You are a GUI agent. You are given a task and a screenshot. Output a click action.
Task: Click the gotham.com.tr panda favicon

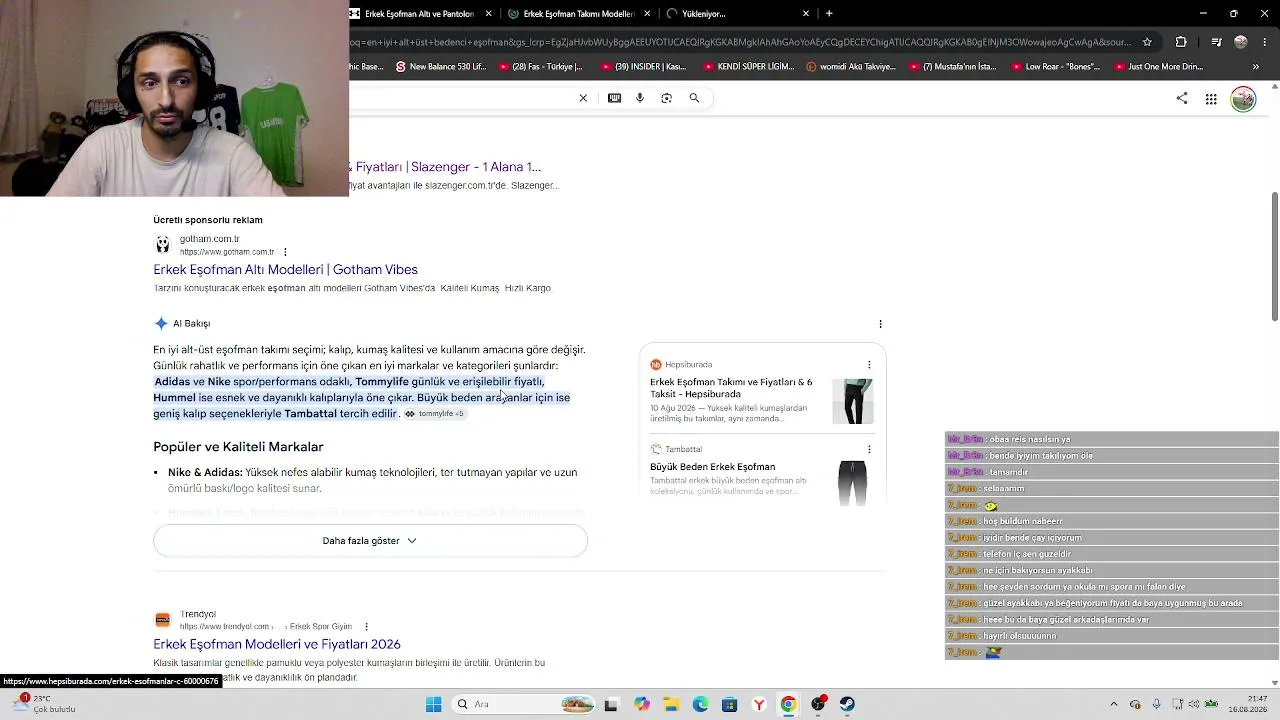[x=163, y=245]
